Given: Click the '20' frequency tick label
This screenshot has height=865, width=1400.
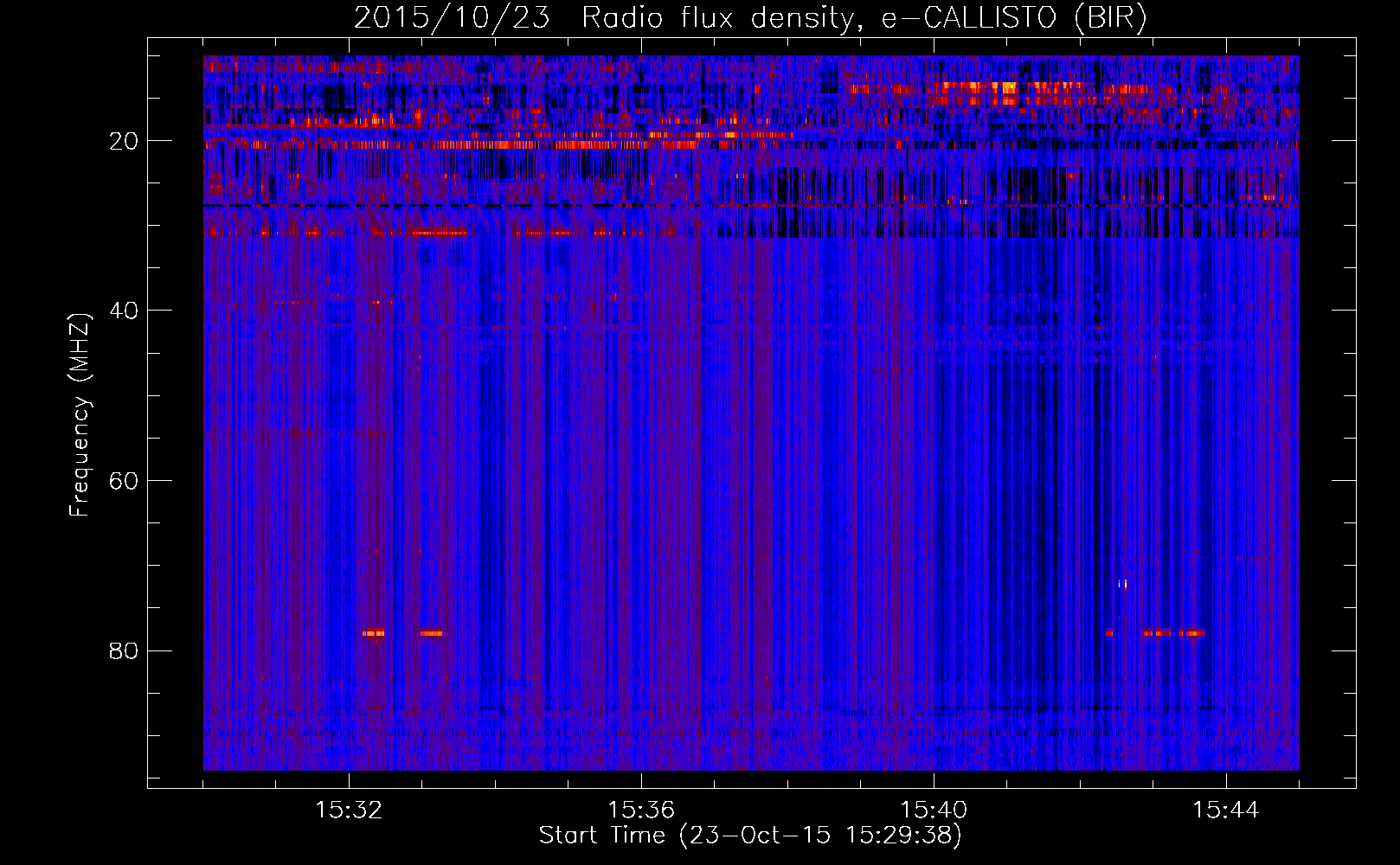Looking at the screenshot, I should coord(124,141).
